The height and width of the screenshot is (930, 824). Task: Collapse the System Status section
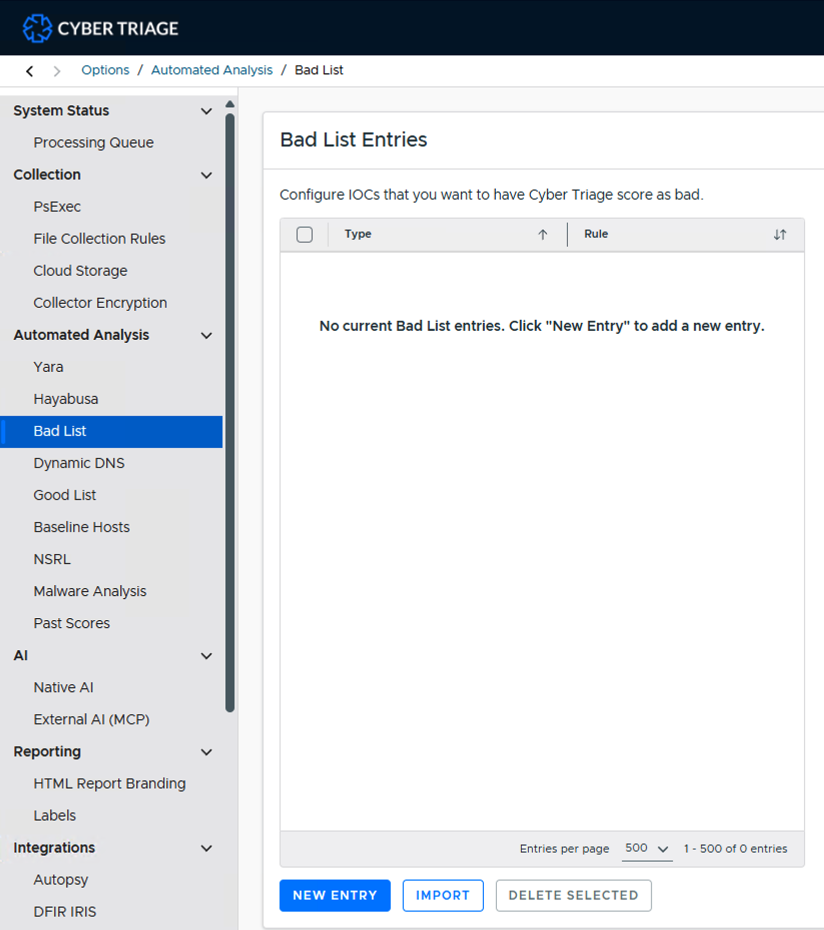[x=206, y=111]
